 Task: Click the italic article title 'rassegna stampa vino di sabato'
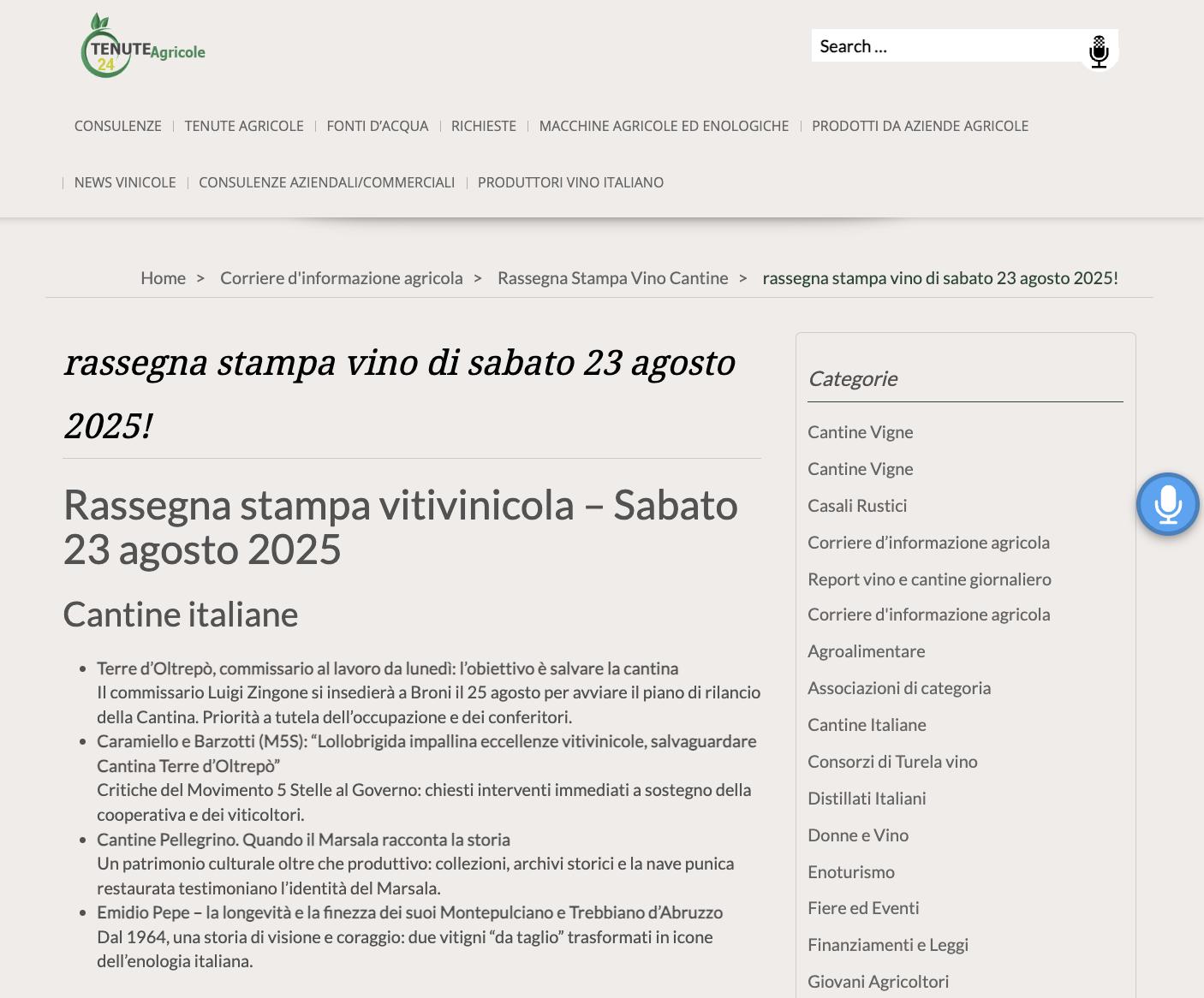click(x=400, y=394)
